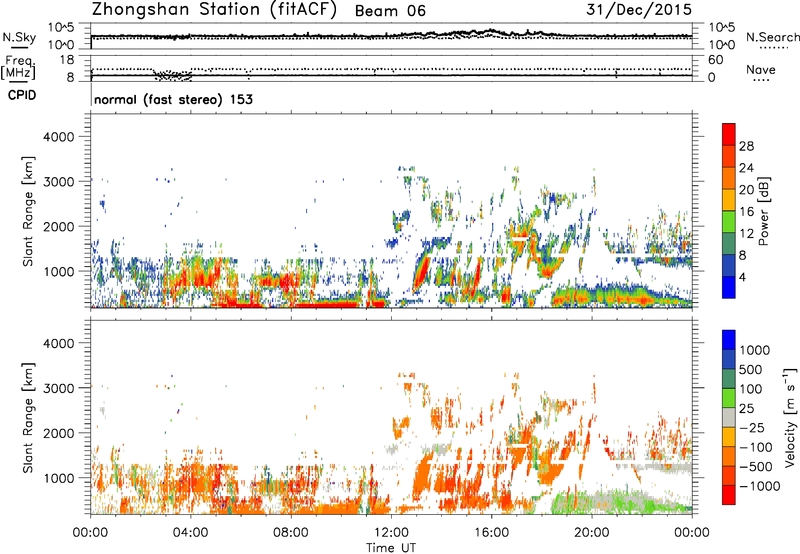
Task: Click the power panel Slant Range label
Action: coord(28,211)
